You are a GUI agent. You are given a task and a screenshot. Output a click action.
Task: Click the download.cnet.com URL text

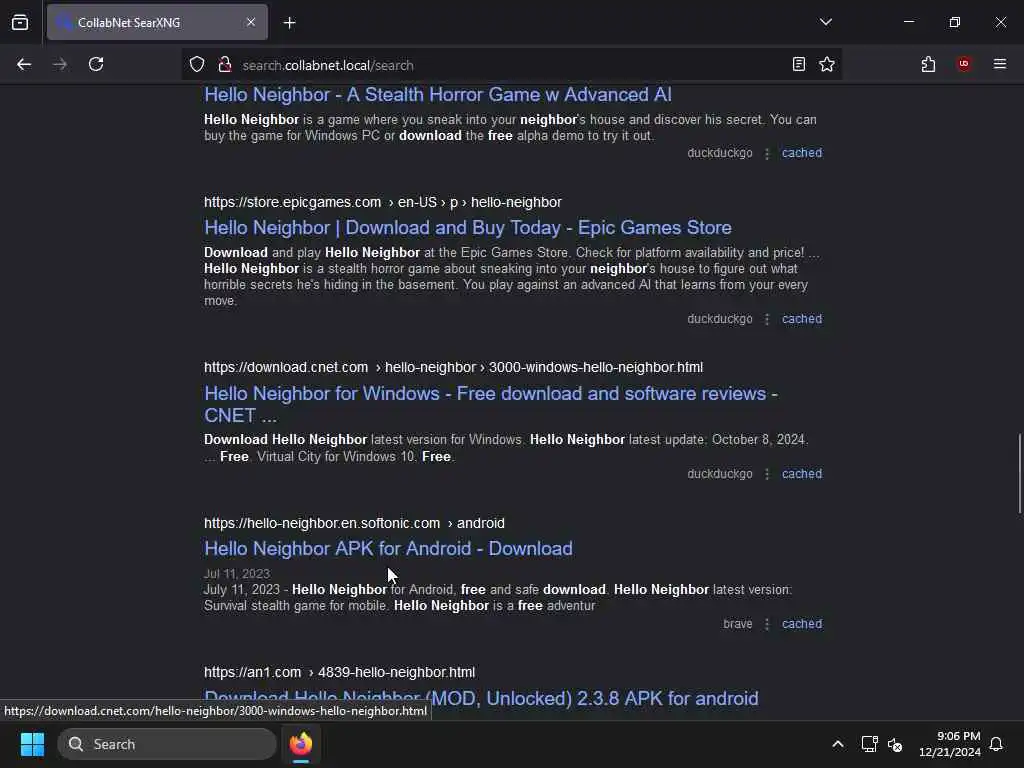coord(453,368)
